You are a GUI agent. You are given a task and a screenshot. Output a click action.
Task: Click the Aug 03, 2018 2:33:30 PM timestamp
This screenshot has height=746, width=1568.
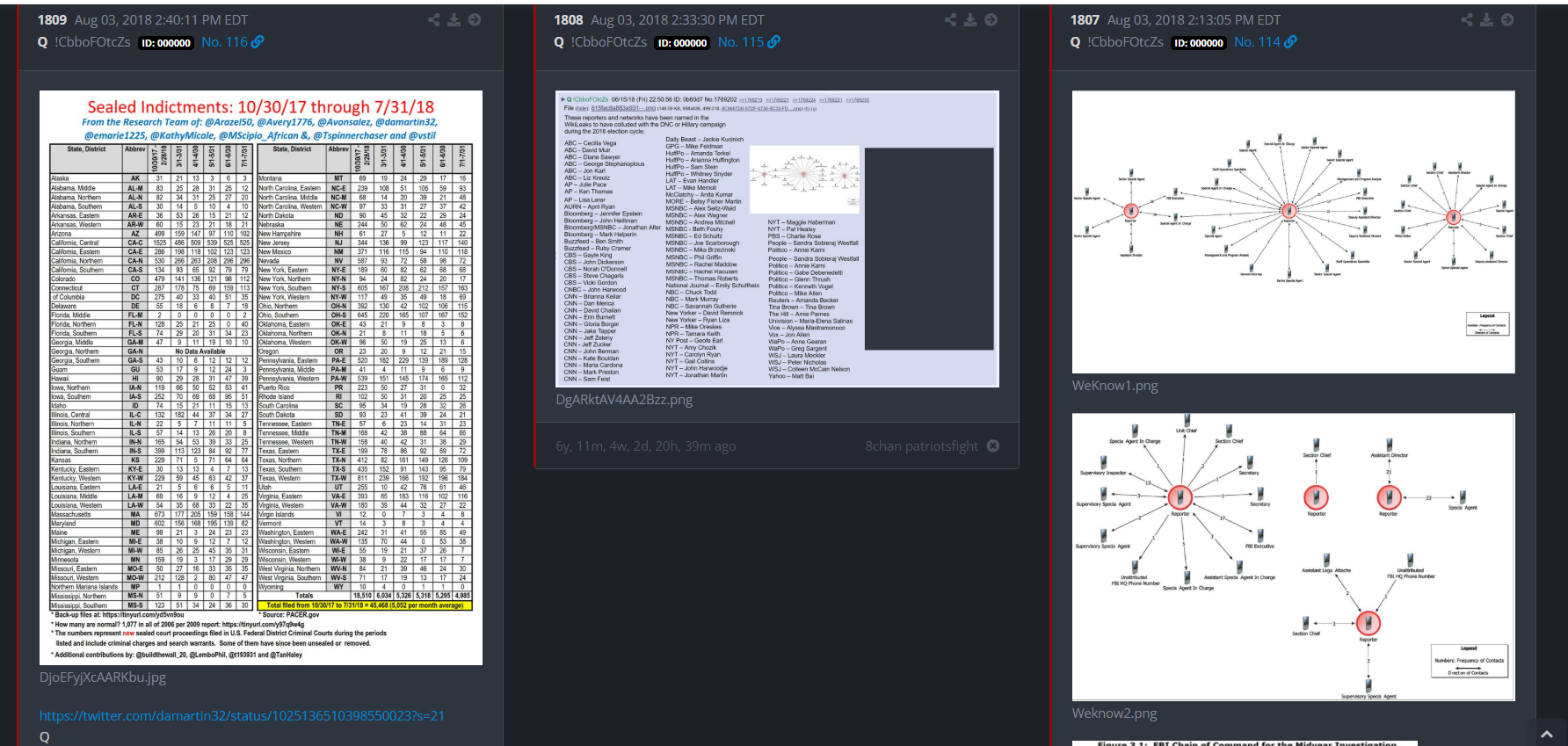pos(678,19)
